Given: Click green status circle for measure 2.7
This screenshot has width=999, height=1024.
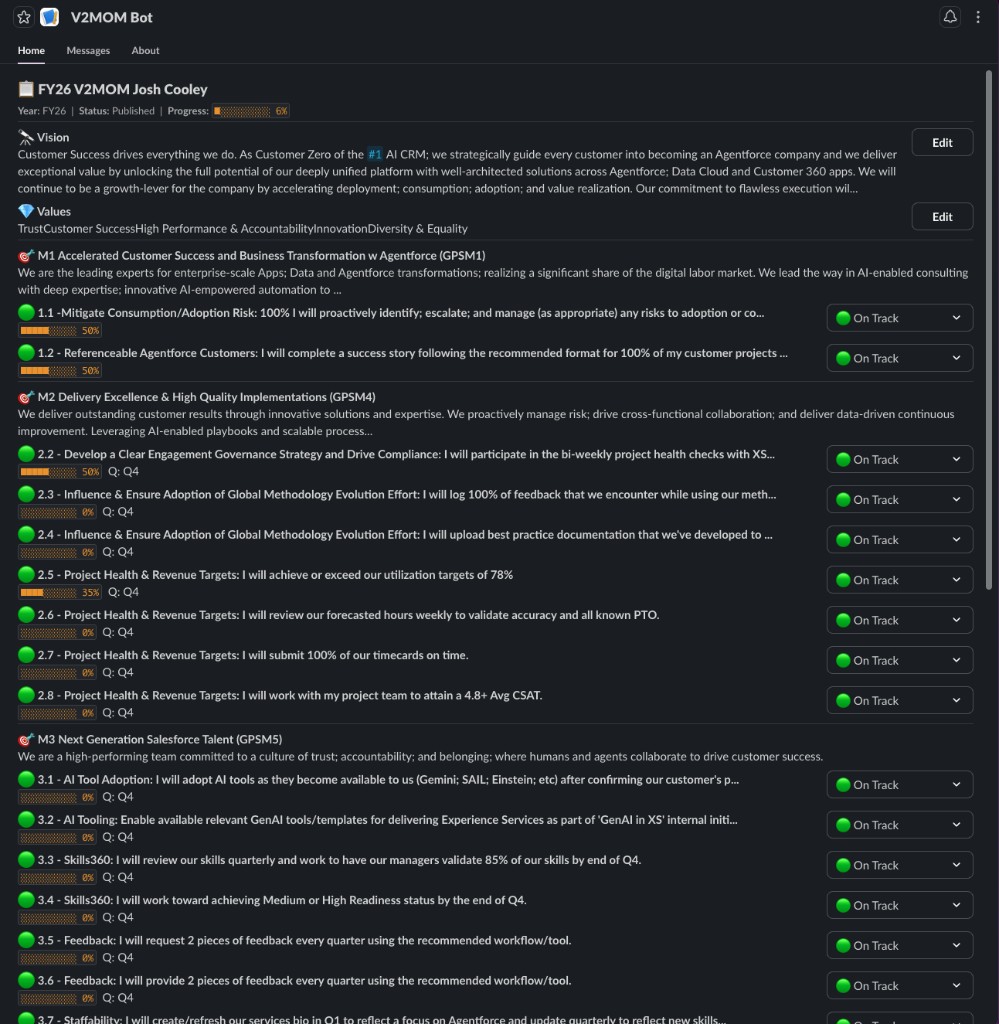Looking at the screenshot, I should (x=26, y=655).
